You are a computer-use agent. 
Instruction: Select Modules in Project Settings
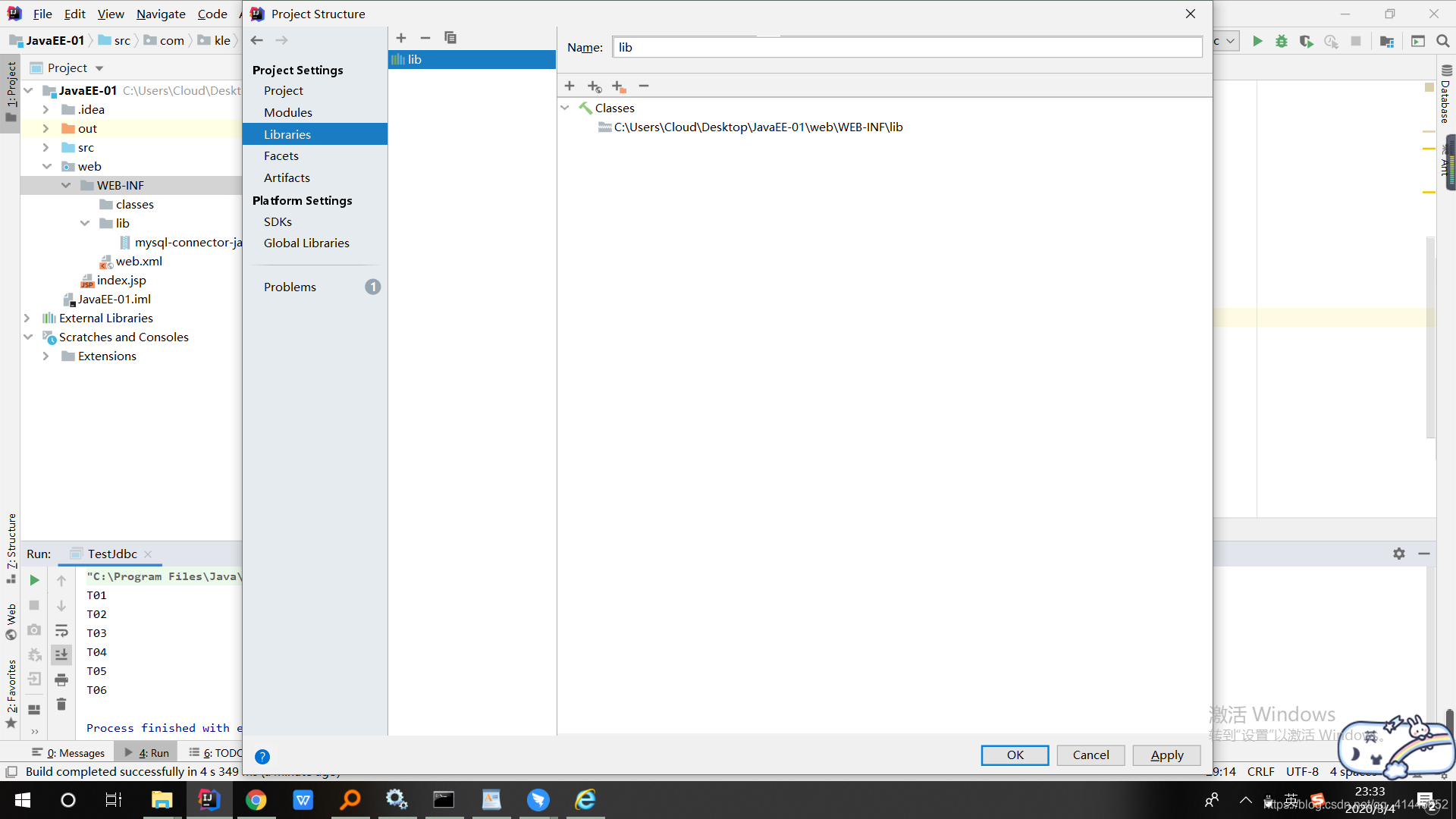tap(287, 112)
